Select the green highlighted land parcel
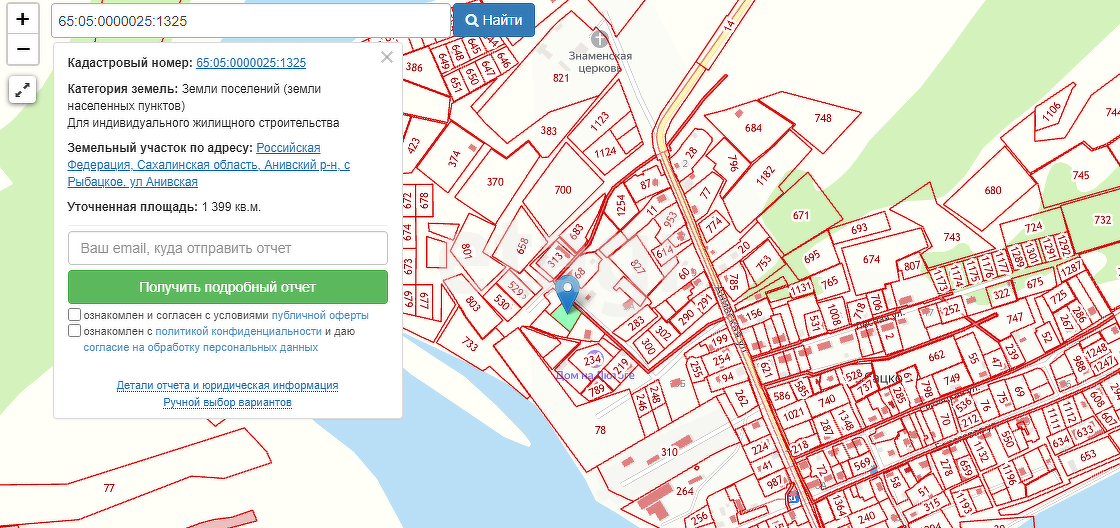The width and height of the screenshot is (1120, 528). (565, 318)
